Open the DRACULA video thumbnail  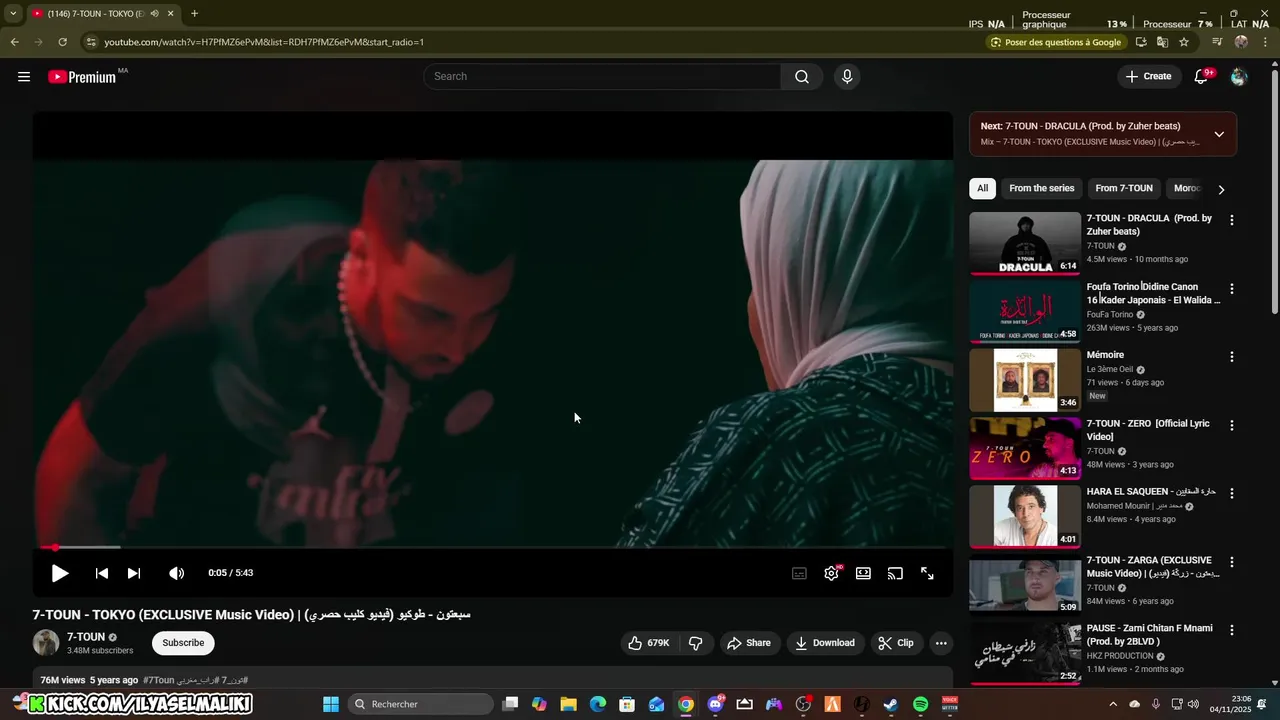(1025, 243)
